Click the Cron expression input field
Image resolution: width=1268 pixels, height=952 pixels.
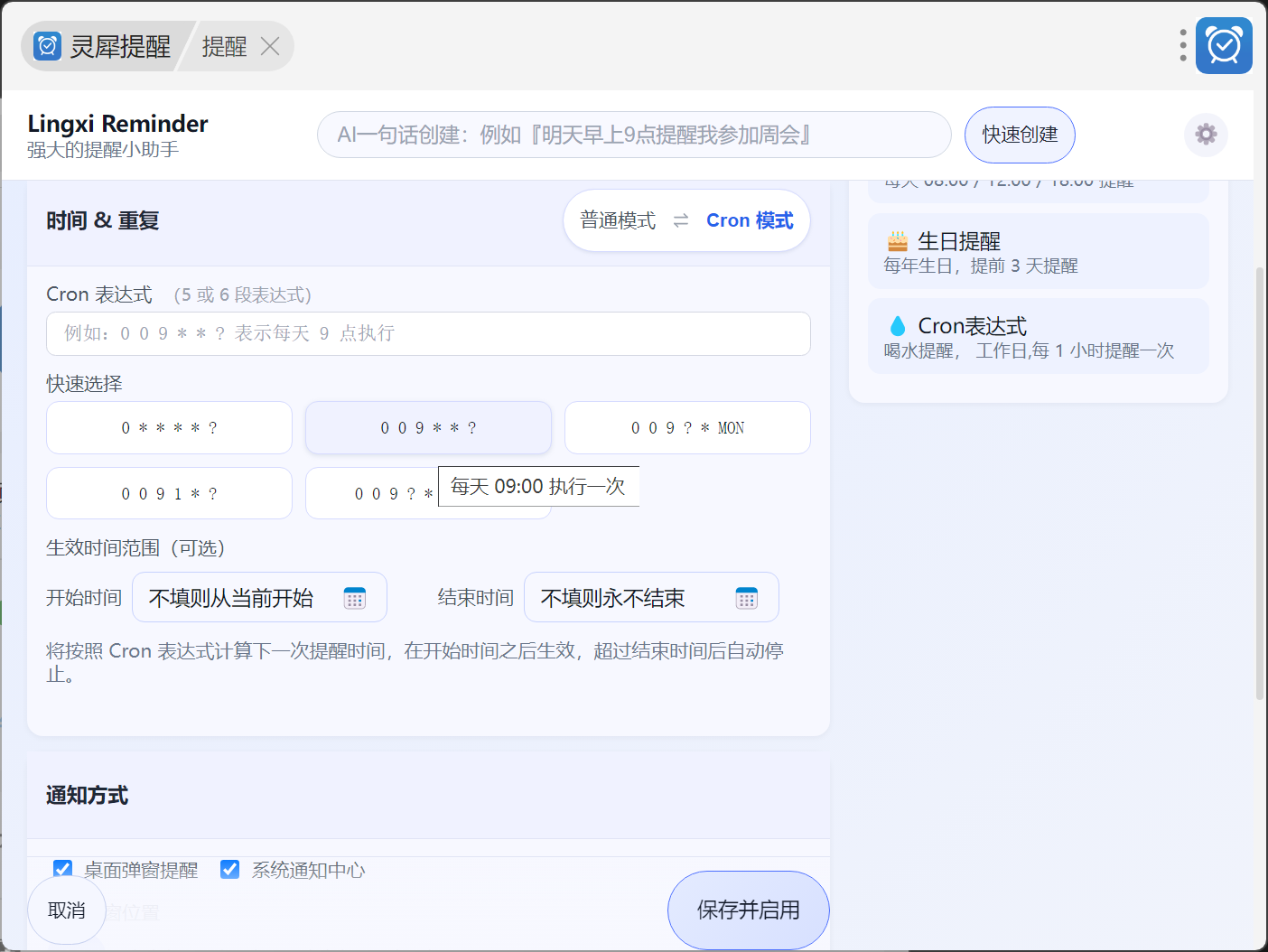pos(428,333)
